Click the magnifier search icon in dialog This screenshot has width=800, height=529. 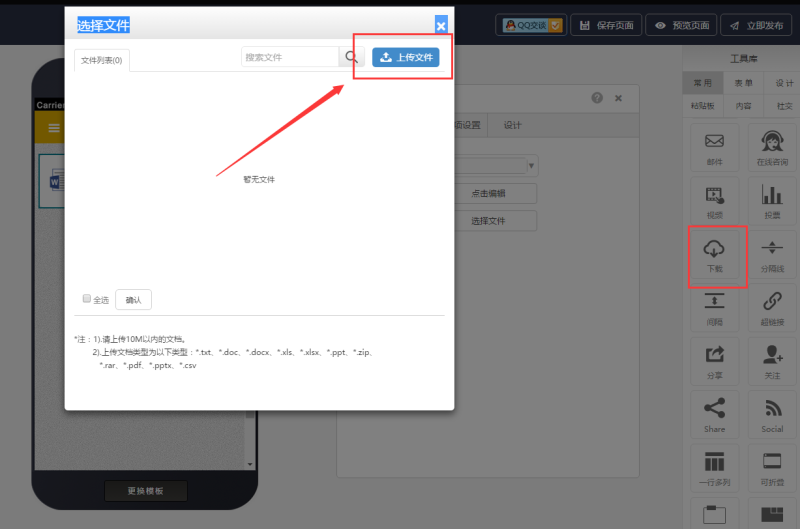pos(351,57)
